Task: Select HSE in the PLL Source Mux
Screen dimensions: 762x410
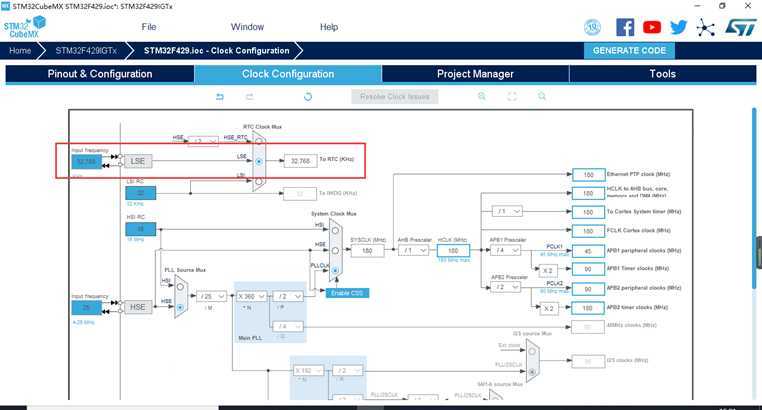Action: pyautogui.click(x=180, y=307)
